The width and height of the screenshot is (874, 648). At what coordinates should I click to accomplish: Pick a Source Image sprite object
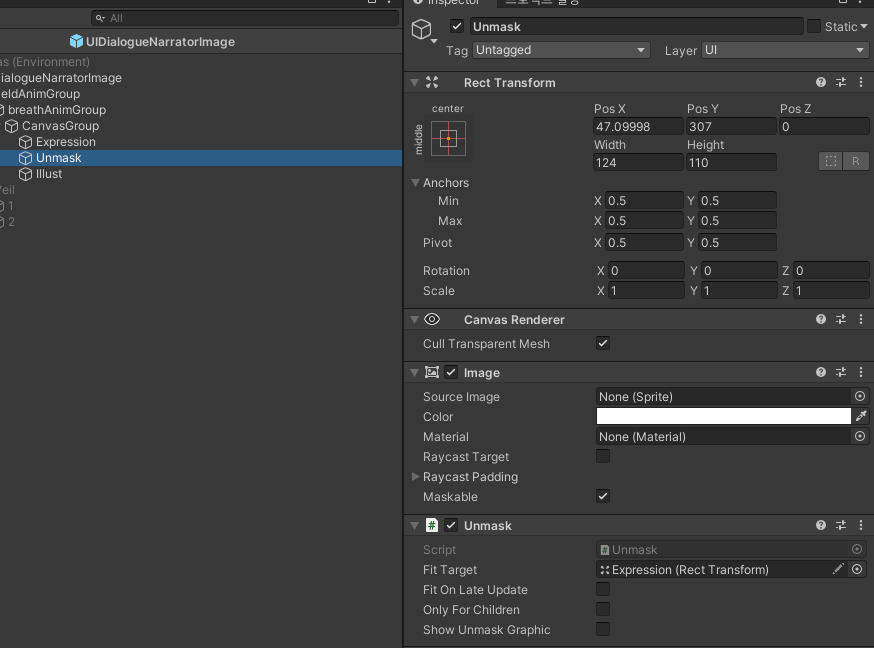pos(860,396)
